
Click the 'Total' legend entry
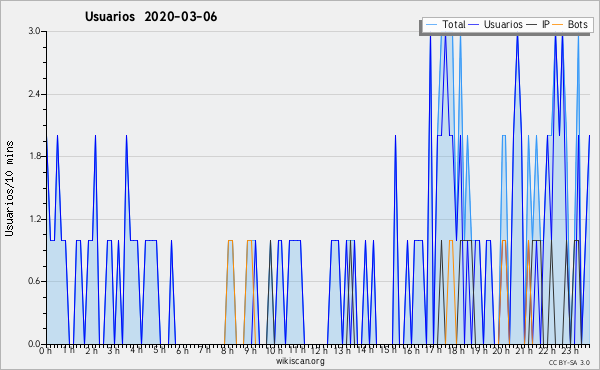(x=454, y=24)
